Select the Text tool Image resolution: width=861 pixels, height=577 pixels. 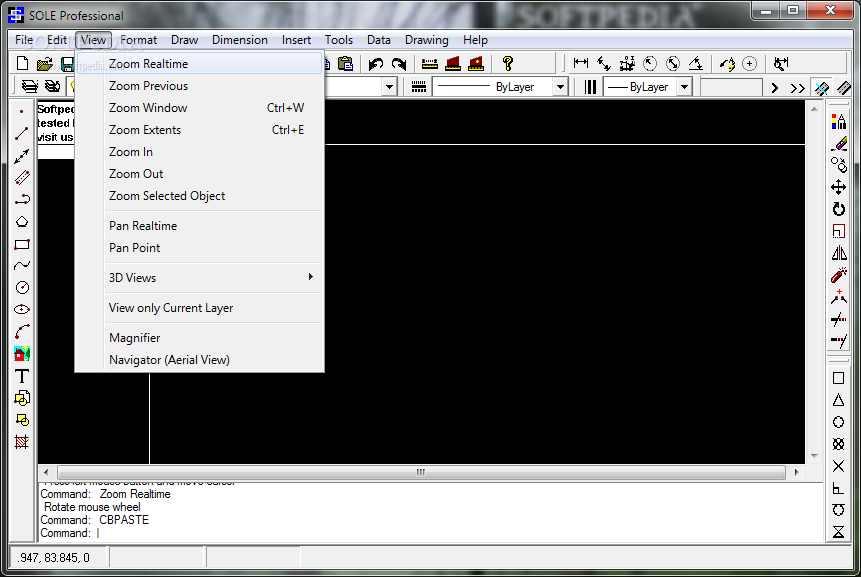click(22, 376)
